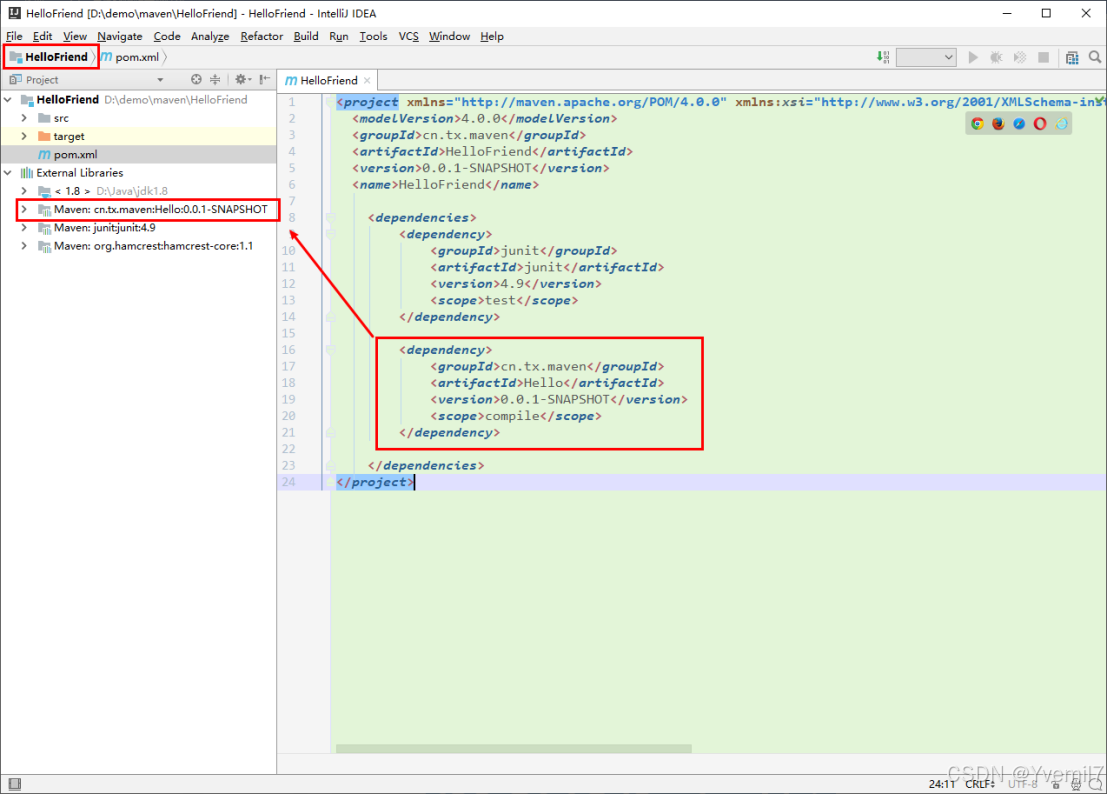Open pom.xml in Safari browser
Screen dimensions: 1108x794
(x=1019, y=124)
